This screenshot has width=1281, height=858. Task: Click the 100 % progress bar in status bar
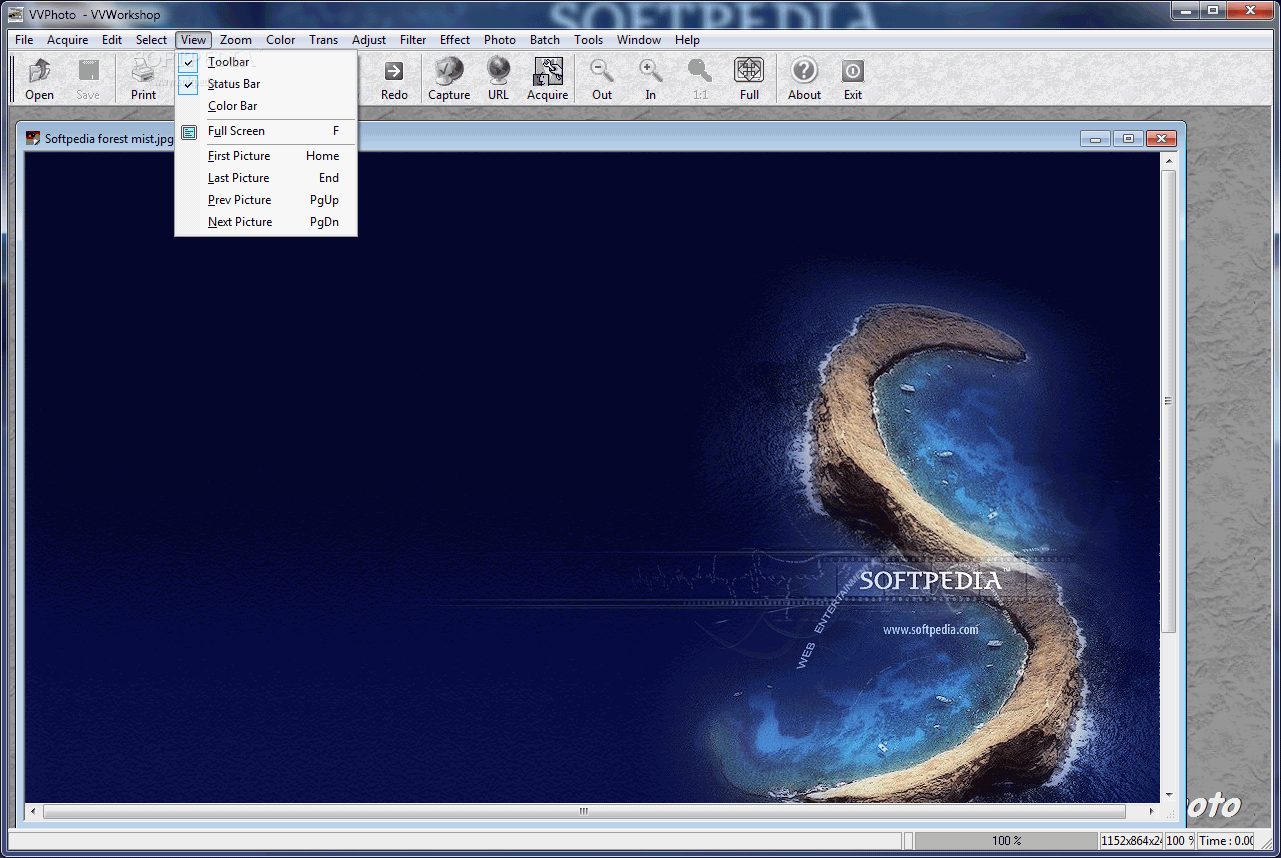click(x=1006, y=841)
